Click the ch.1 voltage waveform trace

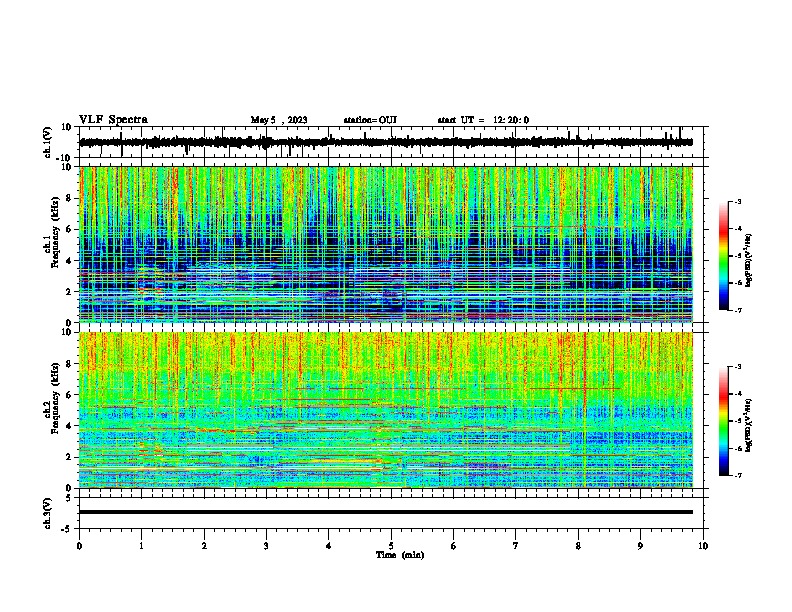click(x=386, y=142)
